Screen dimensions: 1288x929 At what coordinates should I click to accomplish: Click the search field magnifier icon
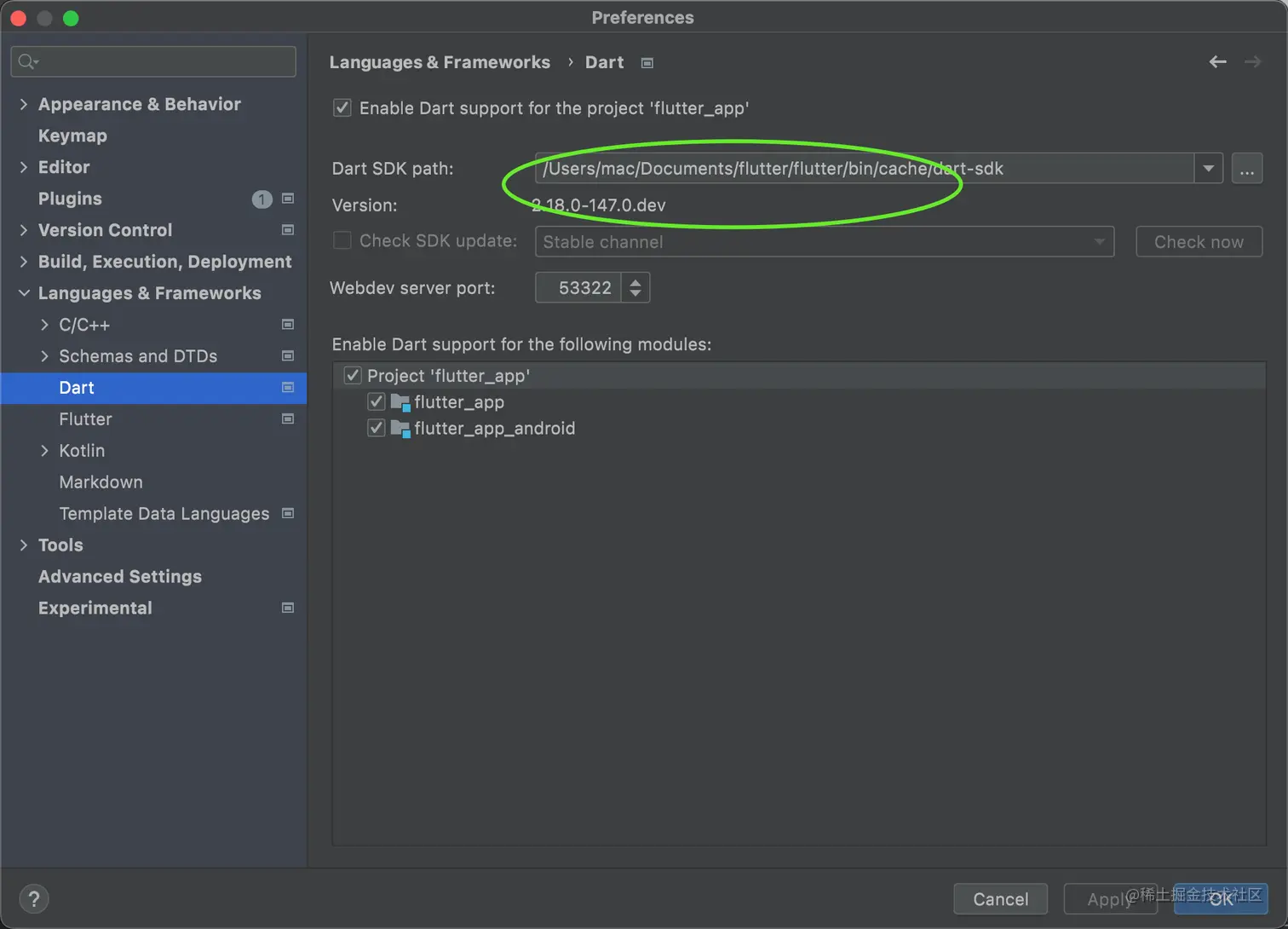click(27, 61)
